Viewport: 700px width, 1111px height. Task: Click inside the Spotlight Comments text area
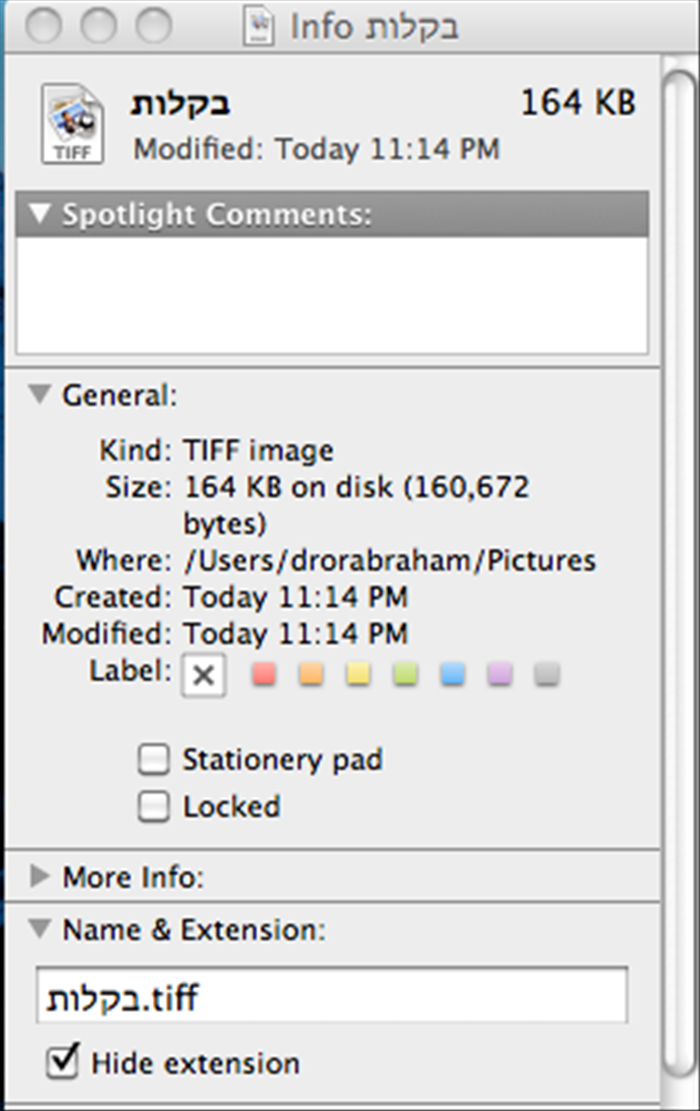332,295
